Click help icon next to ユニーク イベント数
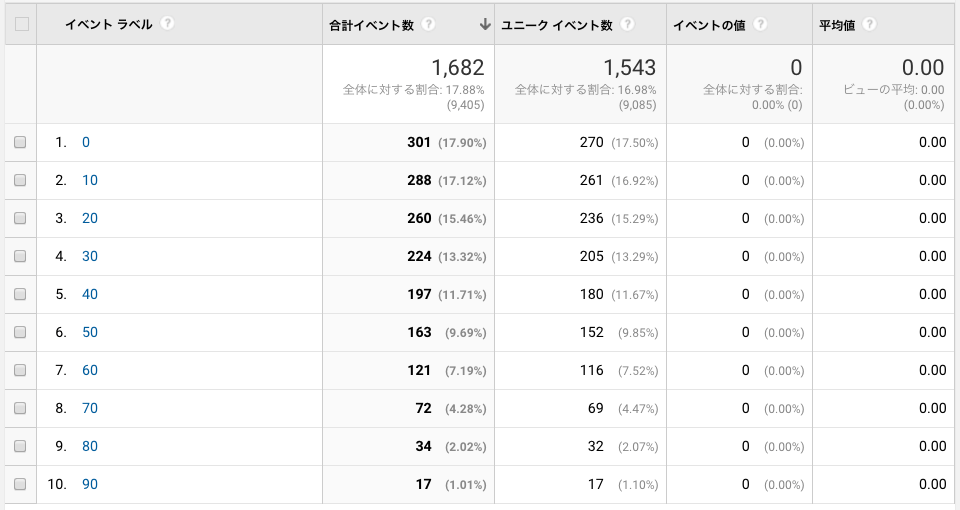 [x=628, y=24]
